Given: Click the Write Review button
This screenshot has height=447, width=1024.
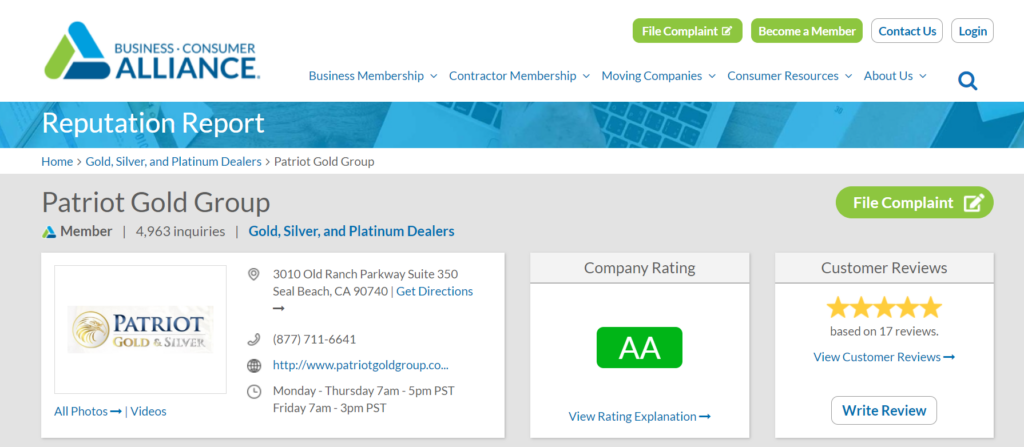Looking at the screenshot, I should click(x=884, y=410).
